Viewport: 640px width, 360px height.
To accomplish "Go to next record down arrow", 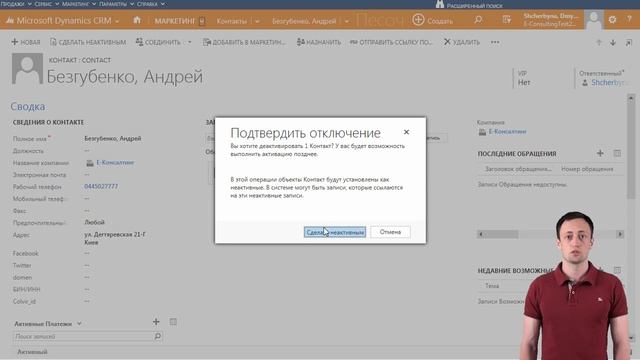I will click(613, 42).
